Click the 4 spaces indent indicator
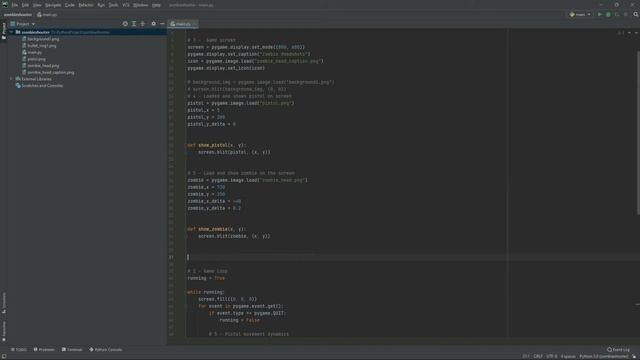The height and width of the screenshot is (360, 640). (x=568, y=357)
